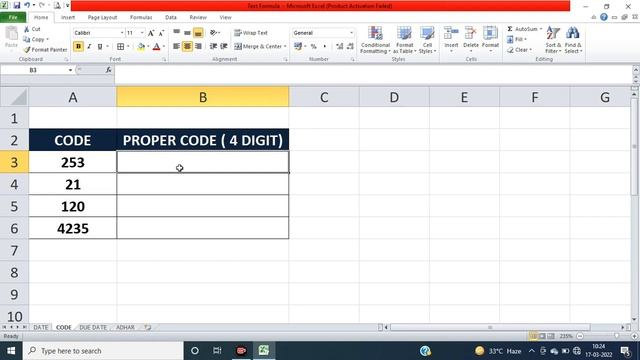Viewport: 640px width, 360px height.
Task: Switch to Page Break Preview view
Action: 551,336
